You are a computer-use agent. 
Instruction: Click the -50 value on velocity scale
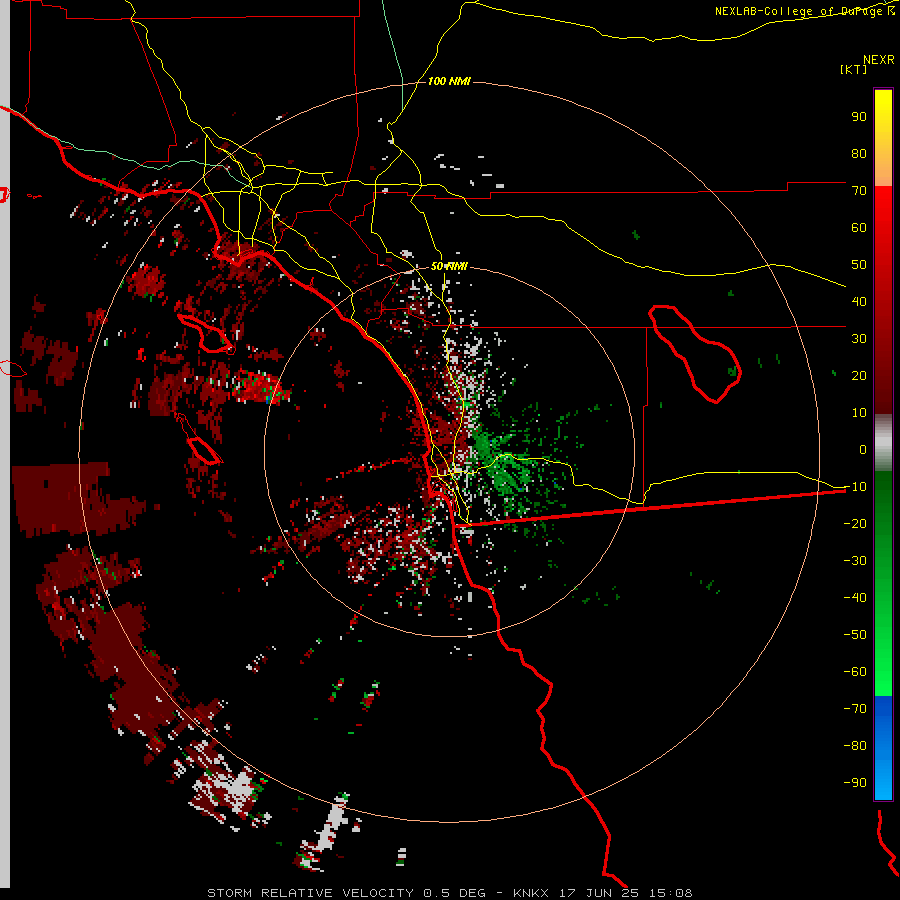pyautogui.click(x=855, y=635)
